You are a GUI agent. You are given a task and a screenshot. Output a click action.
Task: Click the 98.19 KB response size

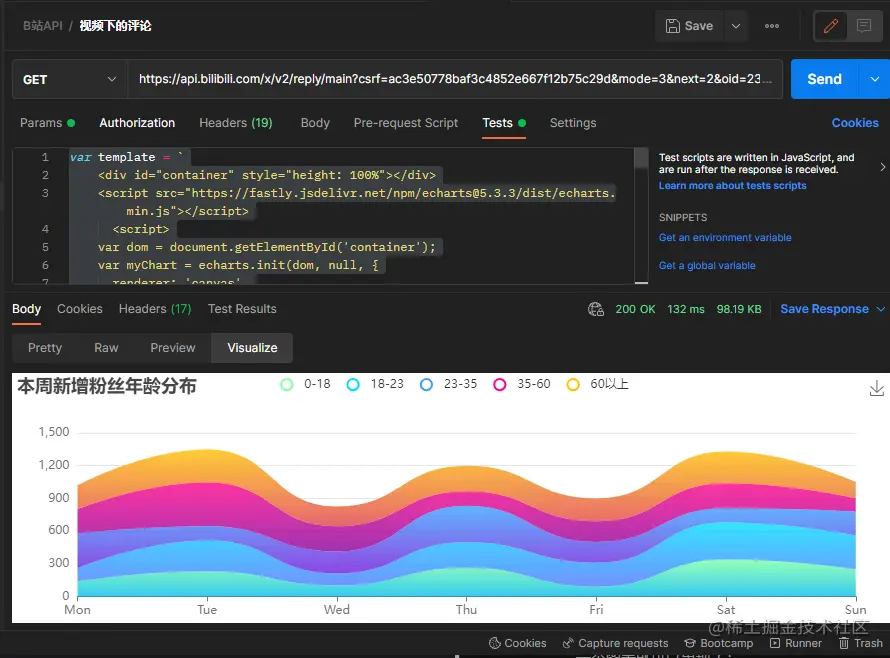click(738, 309)
